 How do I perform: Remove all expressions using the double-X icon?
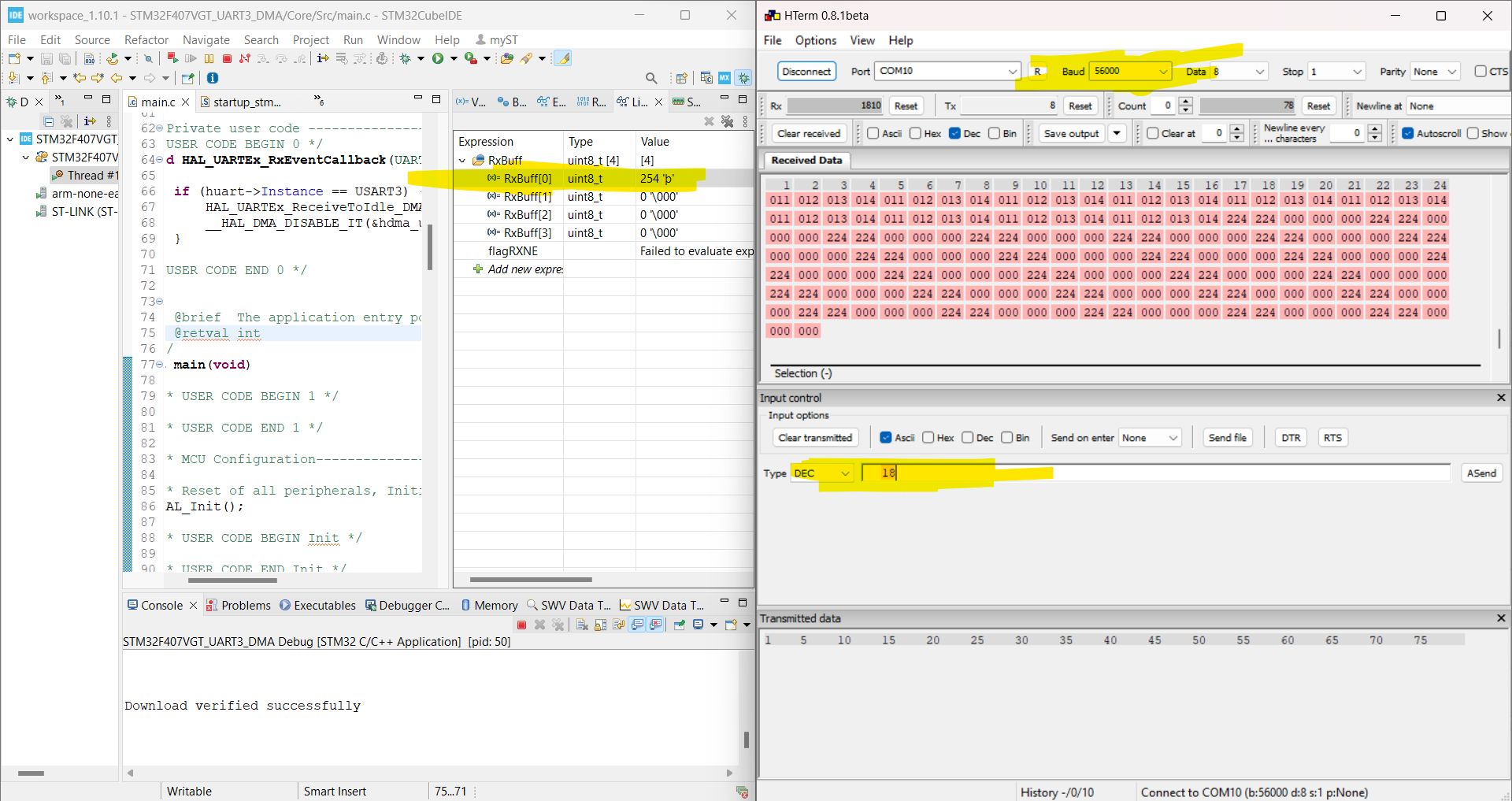[727, 122]
